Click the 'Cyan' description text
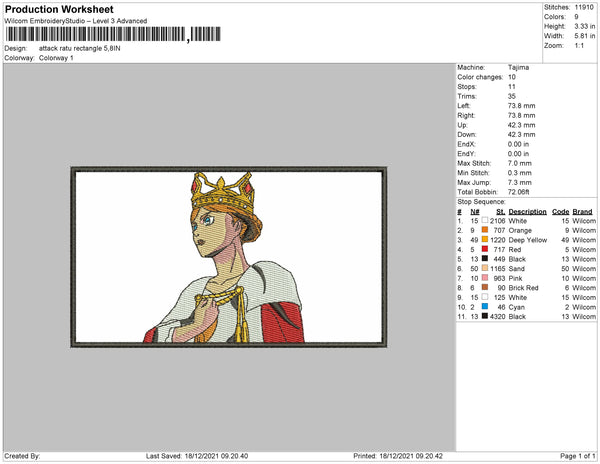Screen dimensions: 600x464 517,307
